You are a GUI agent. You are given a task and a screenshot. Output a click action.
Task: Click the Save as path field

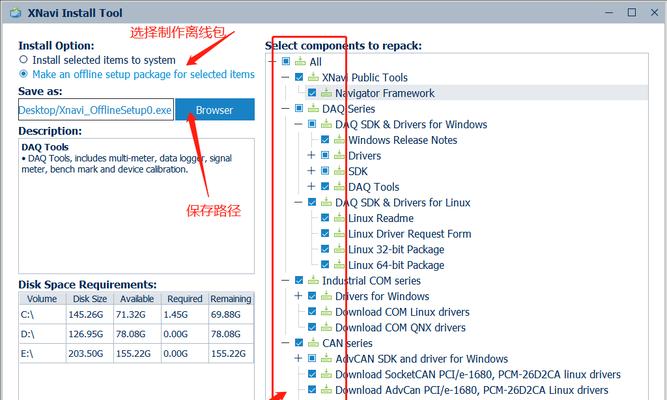pos(96,110)
